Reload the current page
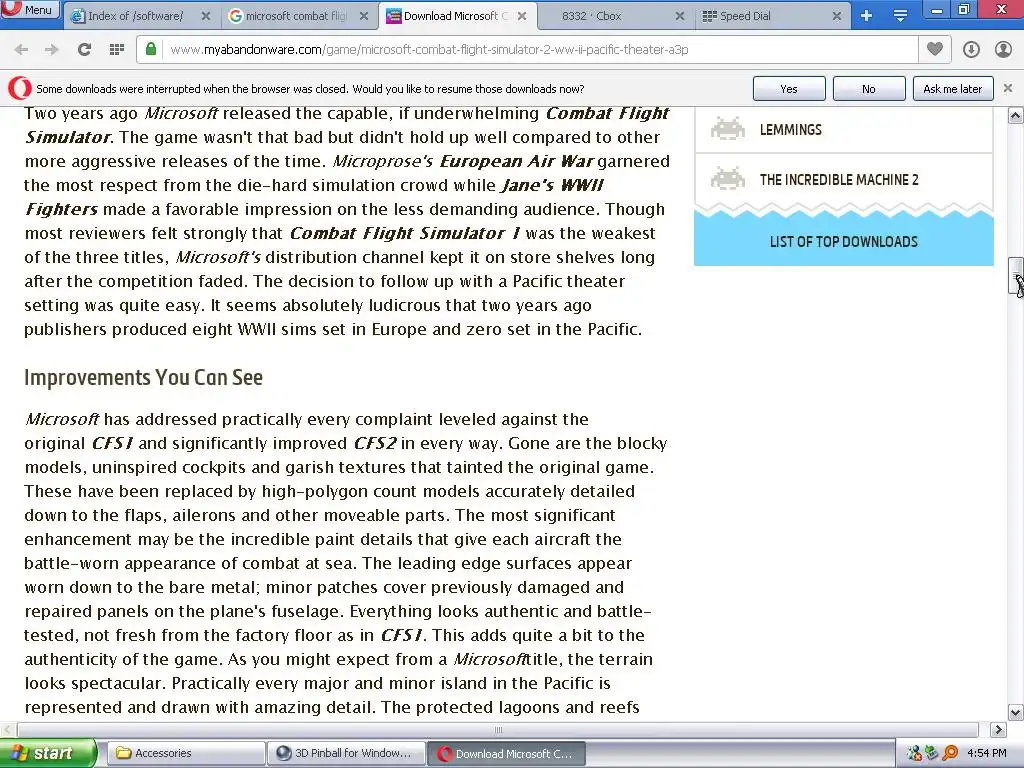1024x768 pixels. [84, 50]
